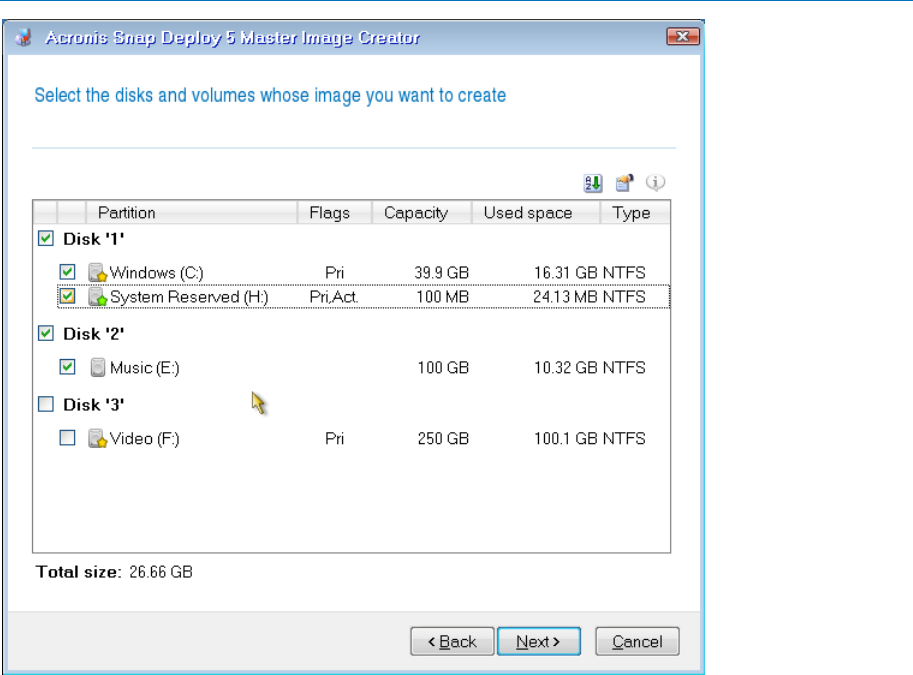Click the 10.32 GB used space value
This screenshot has width=913, height=675.
coord(565,368)
